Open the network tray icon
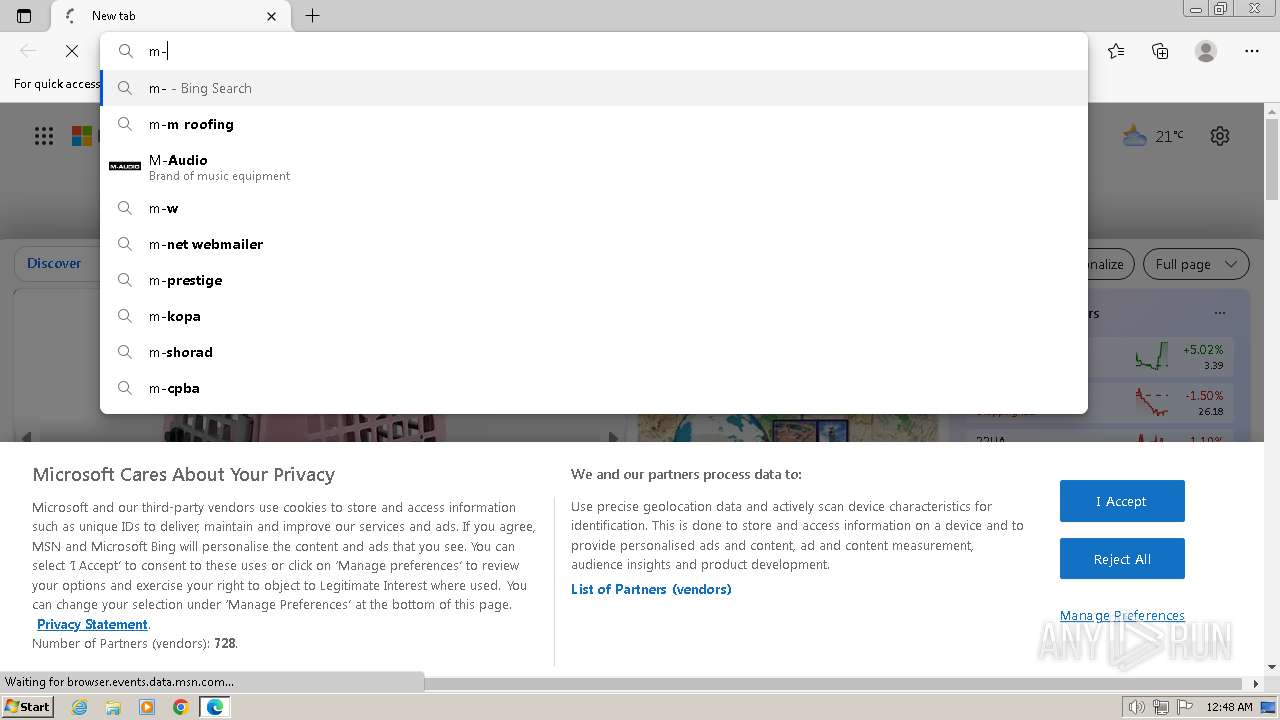This screenshot has width=1280, height=720. (x=1161, y=707)
